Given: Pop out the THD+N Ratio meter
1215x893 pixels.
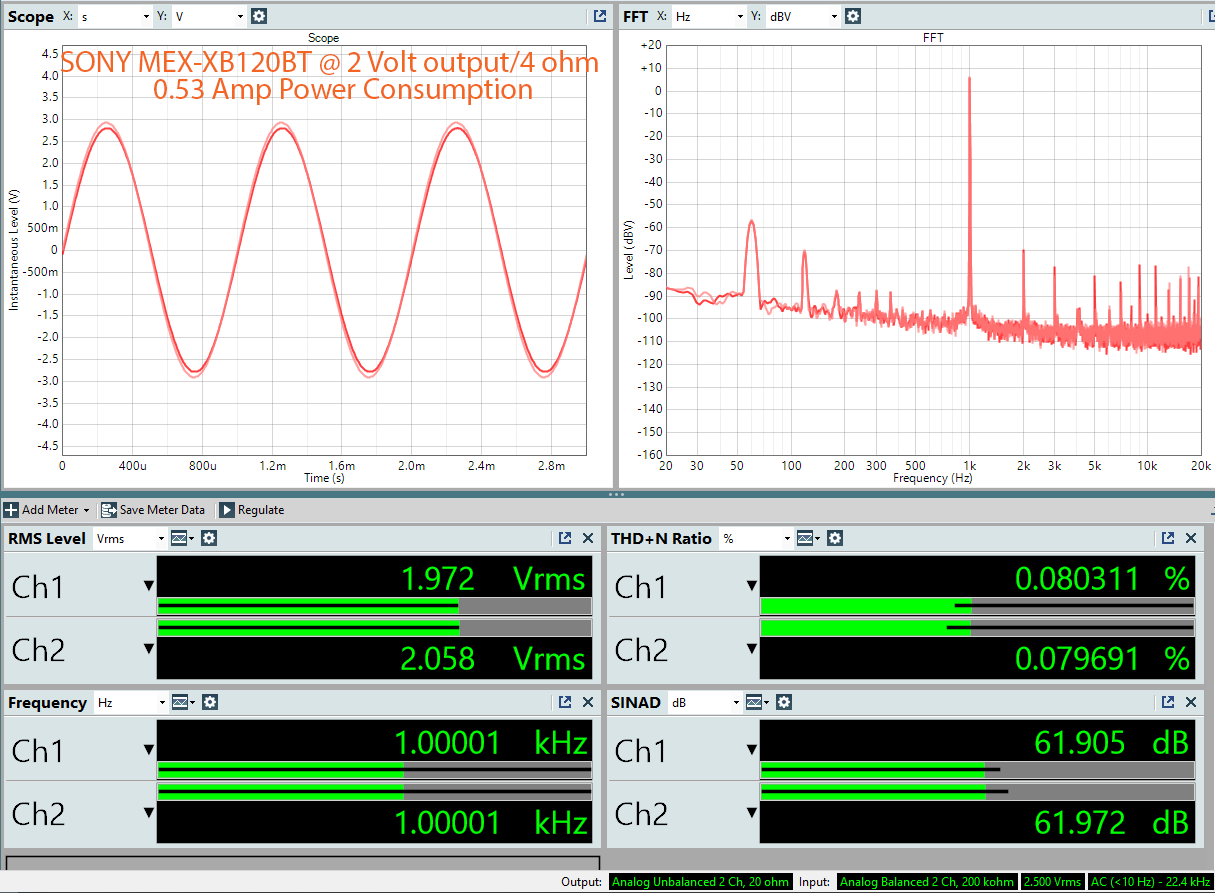Looking at the screenshot, I should (1168, 538).
